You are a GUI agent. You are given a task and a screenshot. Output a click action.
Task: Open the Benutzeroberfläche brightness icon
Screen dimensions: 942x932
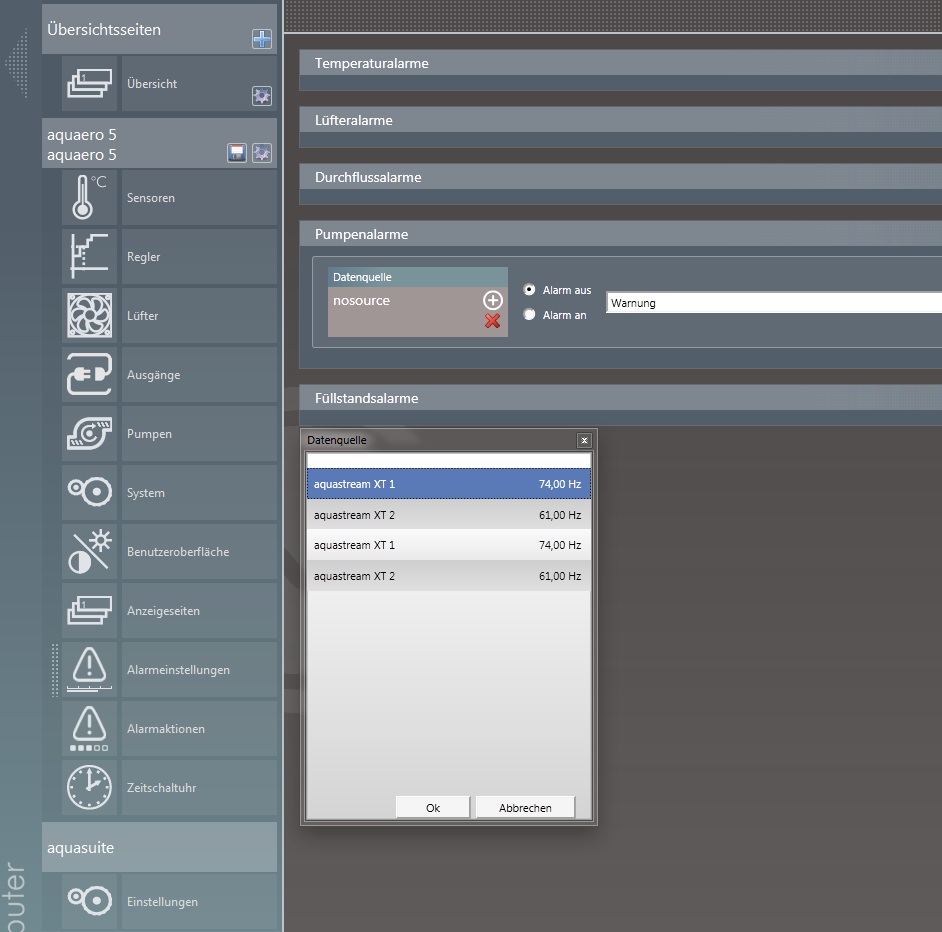tap(90, 552)
